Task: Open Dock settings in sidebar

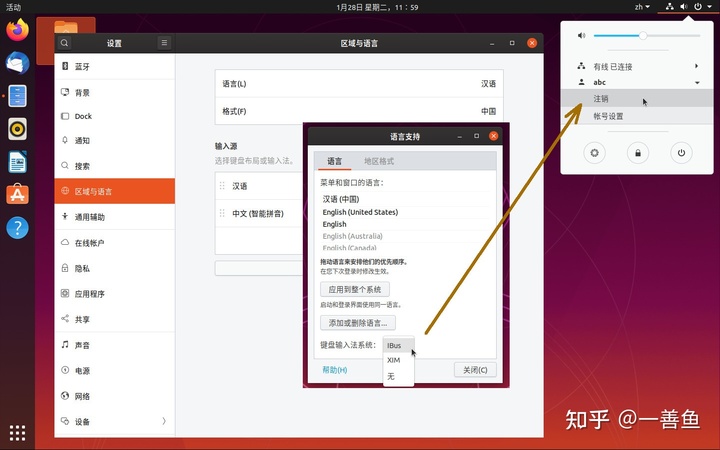Action: [x=114, y=116]
